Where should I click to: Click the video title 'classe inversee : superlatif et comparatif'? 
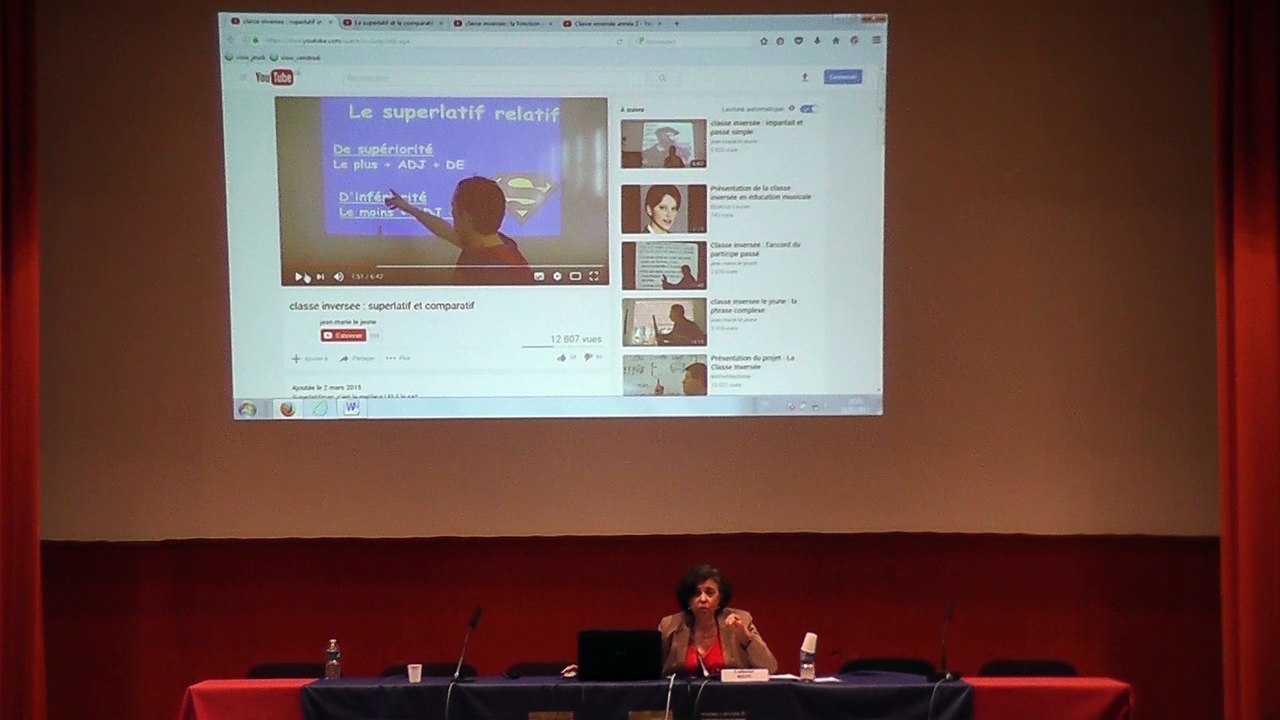[x=381, y=306]
